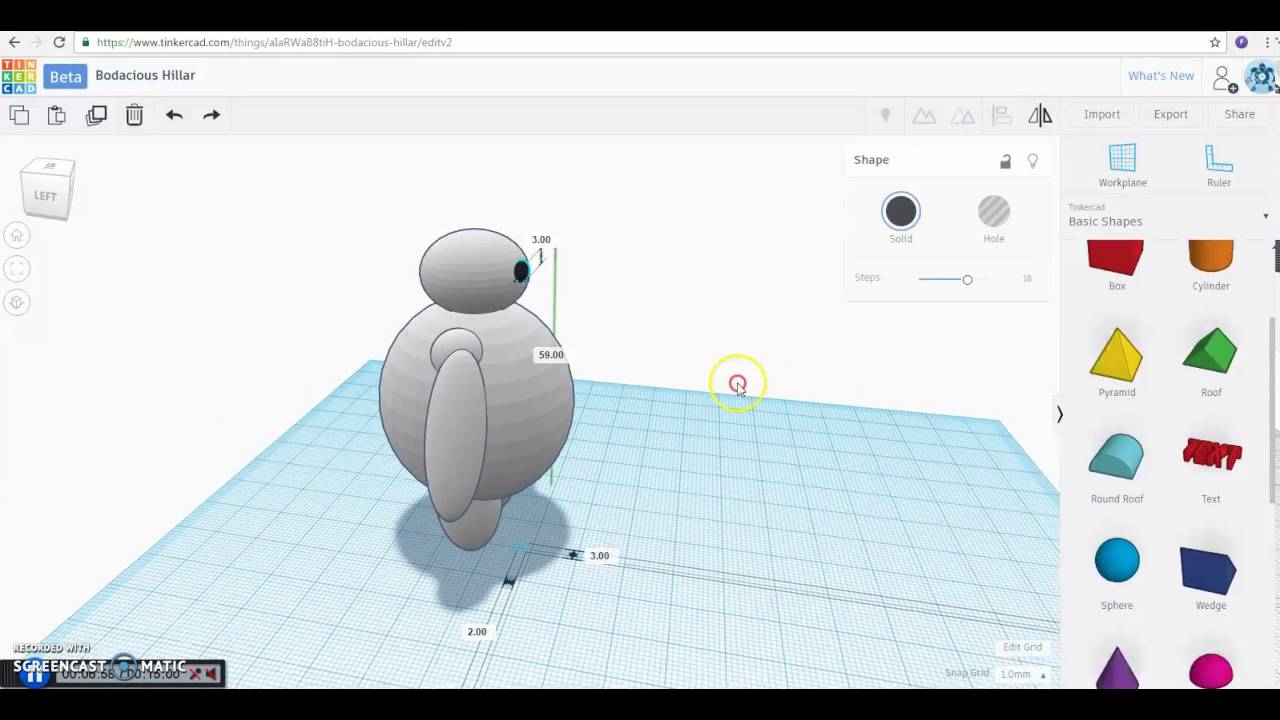
Task: Click the Tinkercad logo
Action: pyautogui.click(x=19, y=76)
